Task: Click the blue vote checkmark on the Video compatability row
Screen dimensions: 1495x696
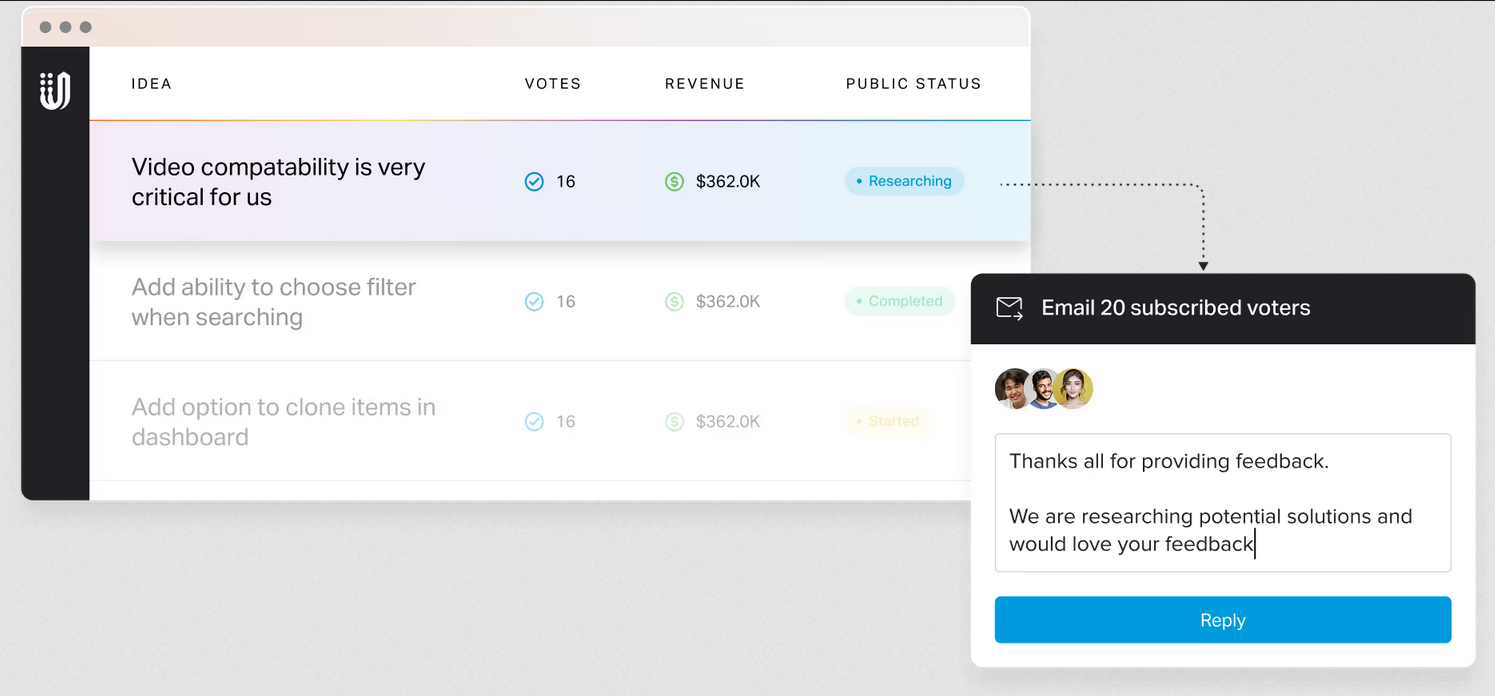Action: pos(534,181)
